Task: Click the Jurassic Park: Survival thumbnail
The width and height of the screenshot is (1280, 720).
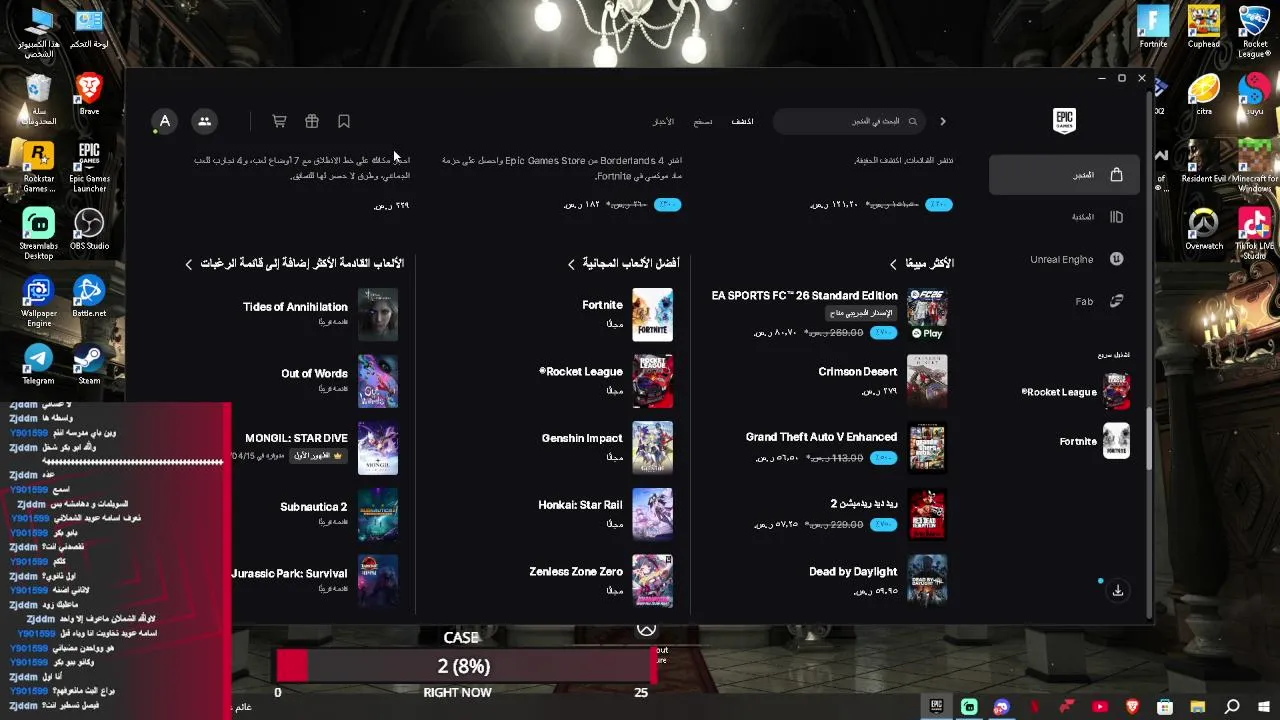Action: click(x=378, y=580)
